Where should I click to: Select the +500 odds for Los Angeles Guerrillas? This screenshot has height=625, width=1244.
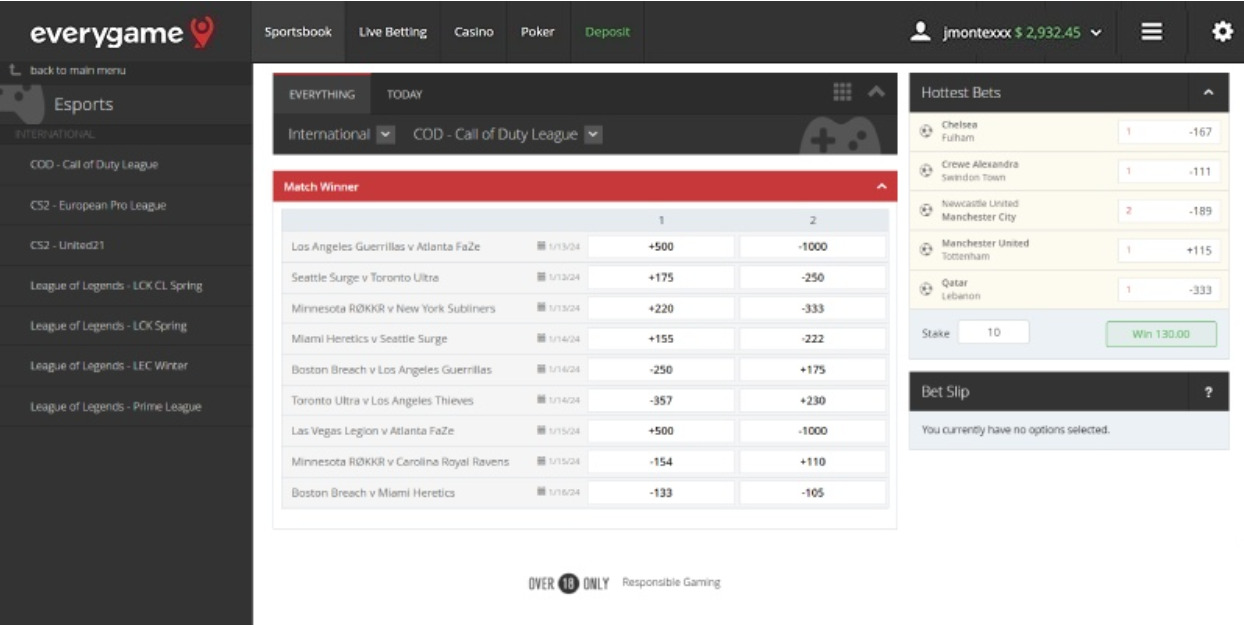click(x=661, y=247)
